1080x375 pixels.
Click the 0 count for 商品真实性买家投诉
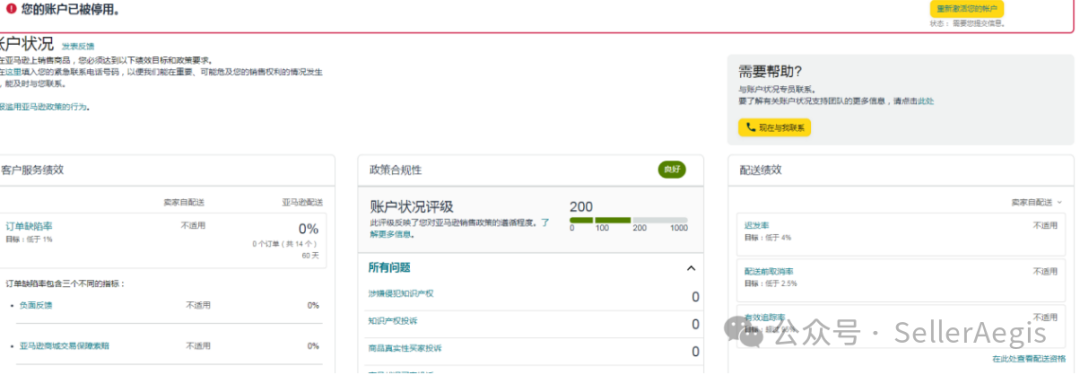[695, 352]
